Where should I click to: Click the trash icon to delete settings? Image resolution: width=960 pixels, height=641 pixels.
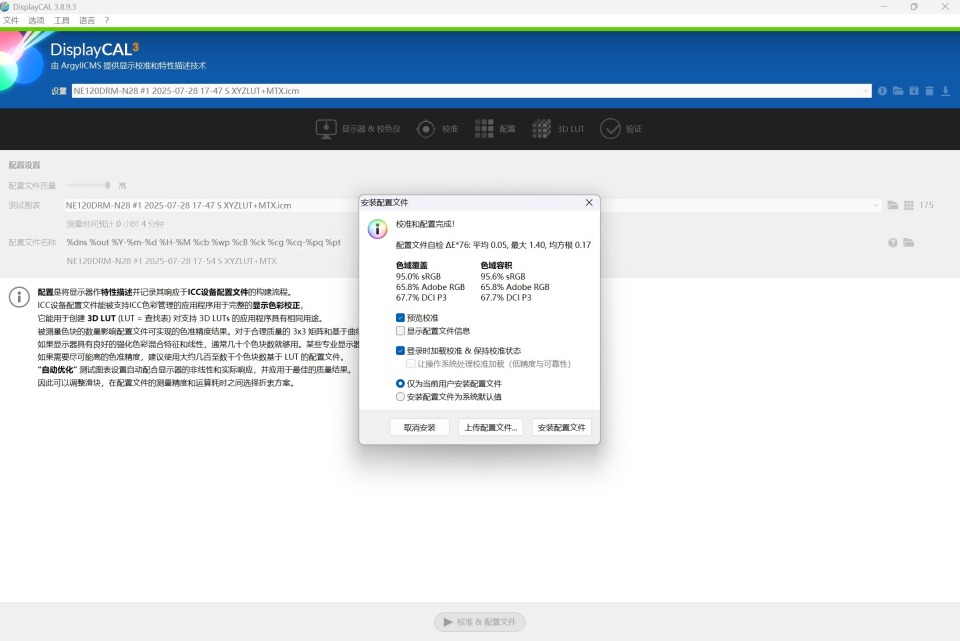click(929, 91)
